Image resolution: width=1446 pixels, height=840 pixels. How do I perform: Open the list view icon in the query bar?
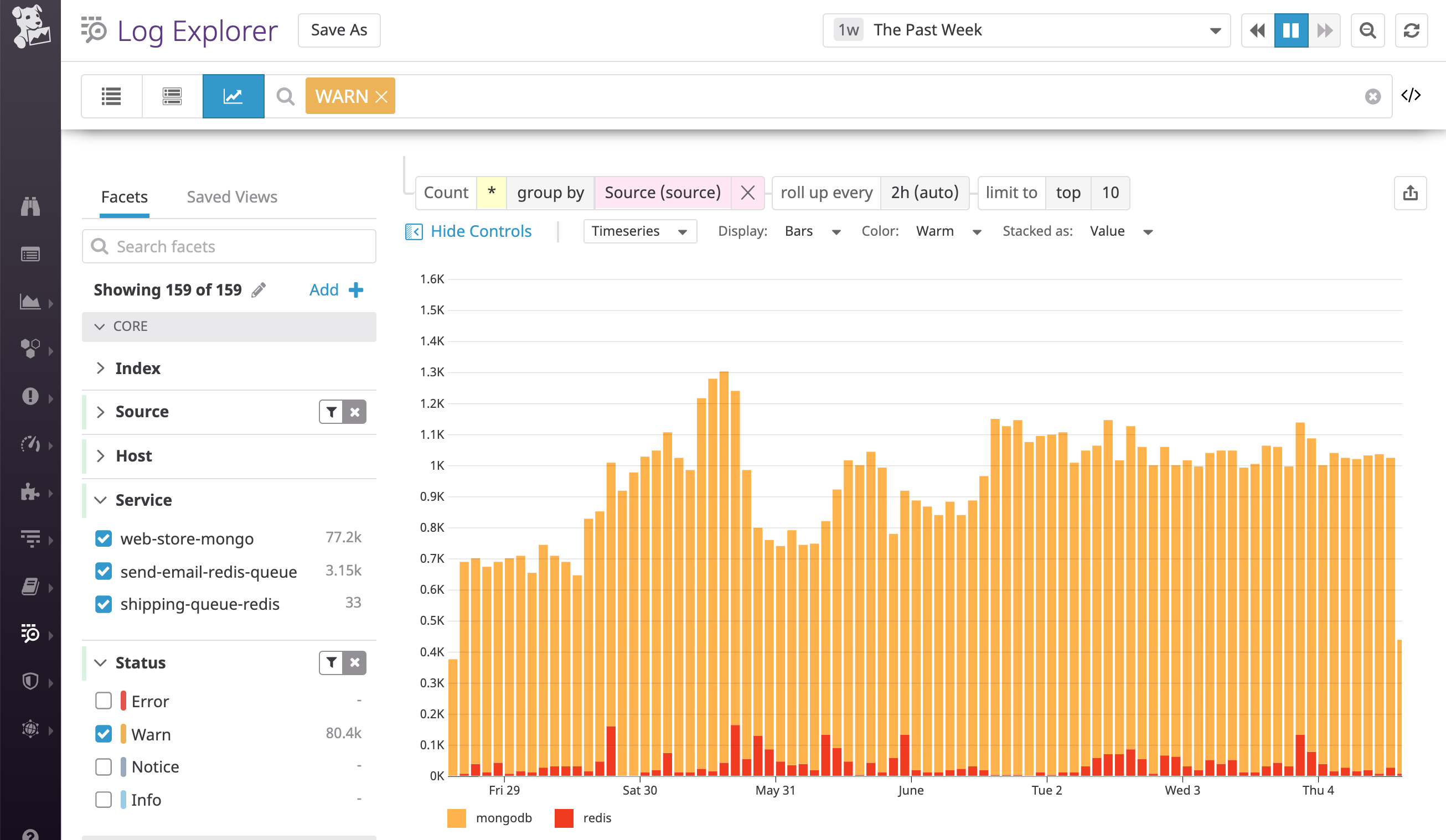[111, 96]
